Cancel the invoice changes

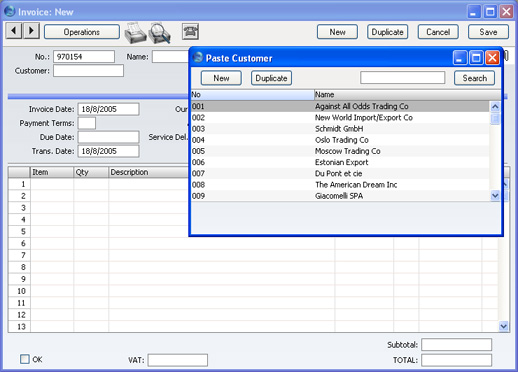pyautogui.click(x=438, y=32)
